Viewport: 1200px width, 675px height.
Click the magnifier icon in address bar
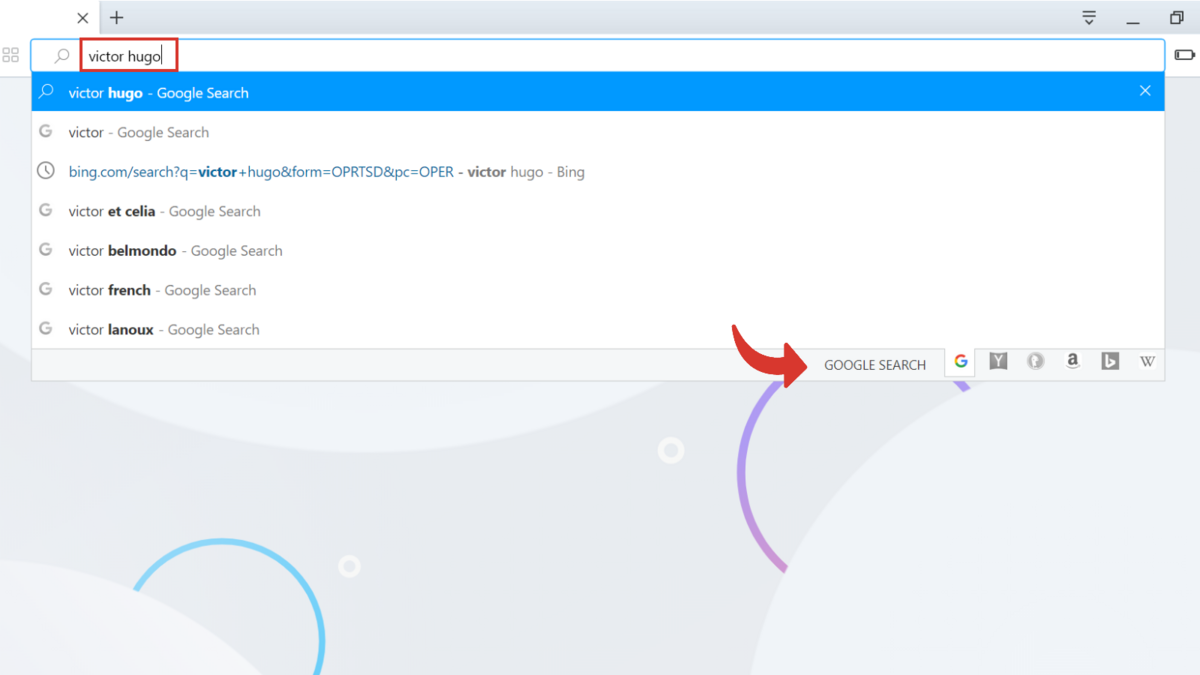click(62, 56)
